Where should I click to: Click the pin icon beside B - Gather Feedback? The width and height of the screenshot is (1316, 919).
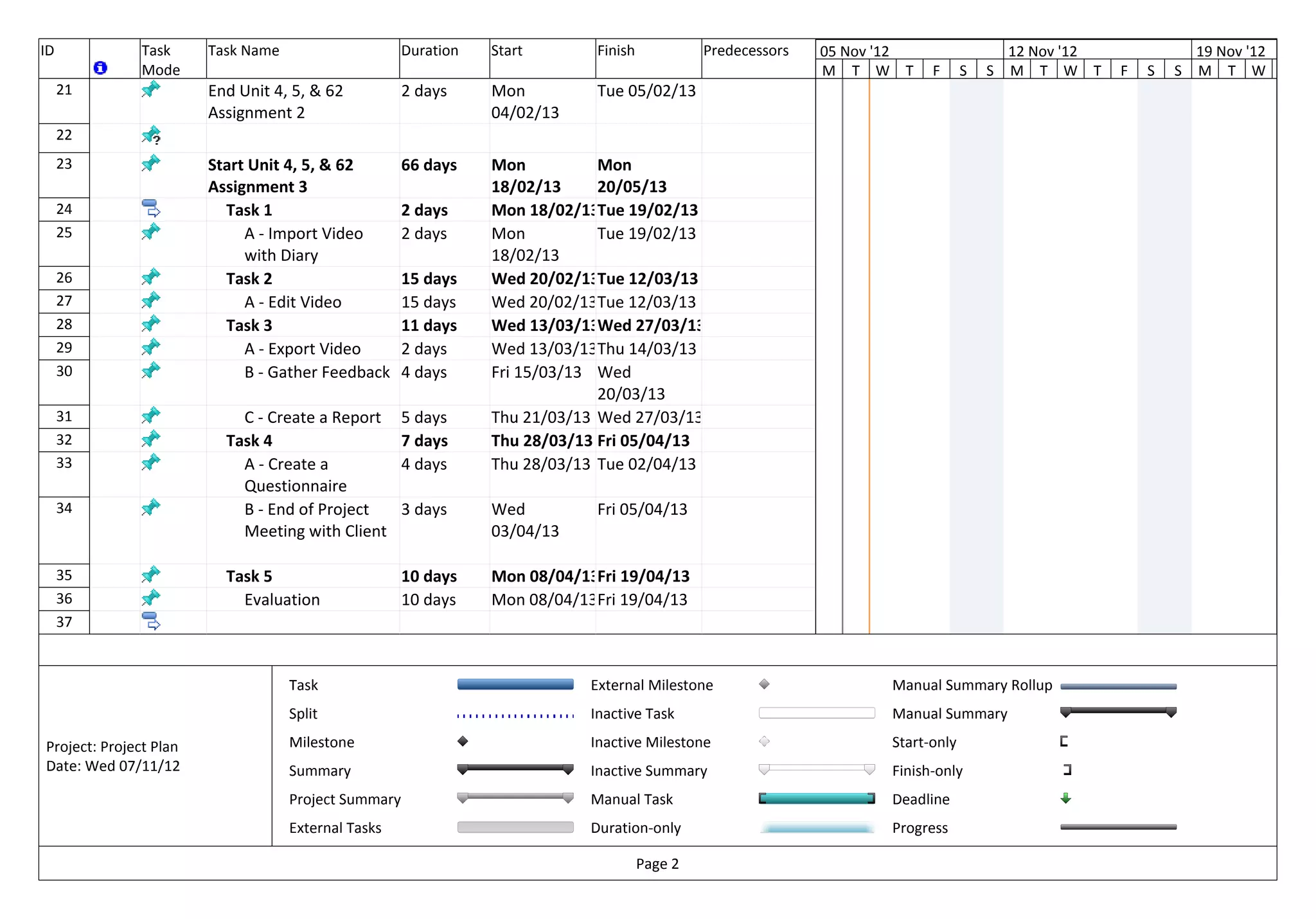[150, 370]
